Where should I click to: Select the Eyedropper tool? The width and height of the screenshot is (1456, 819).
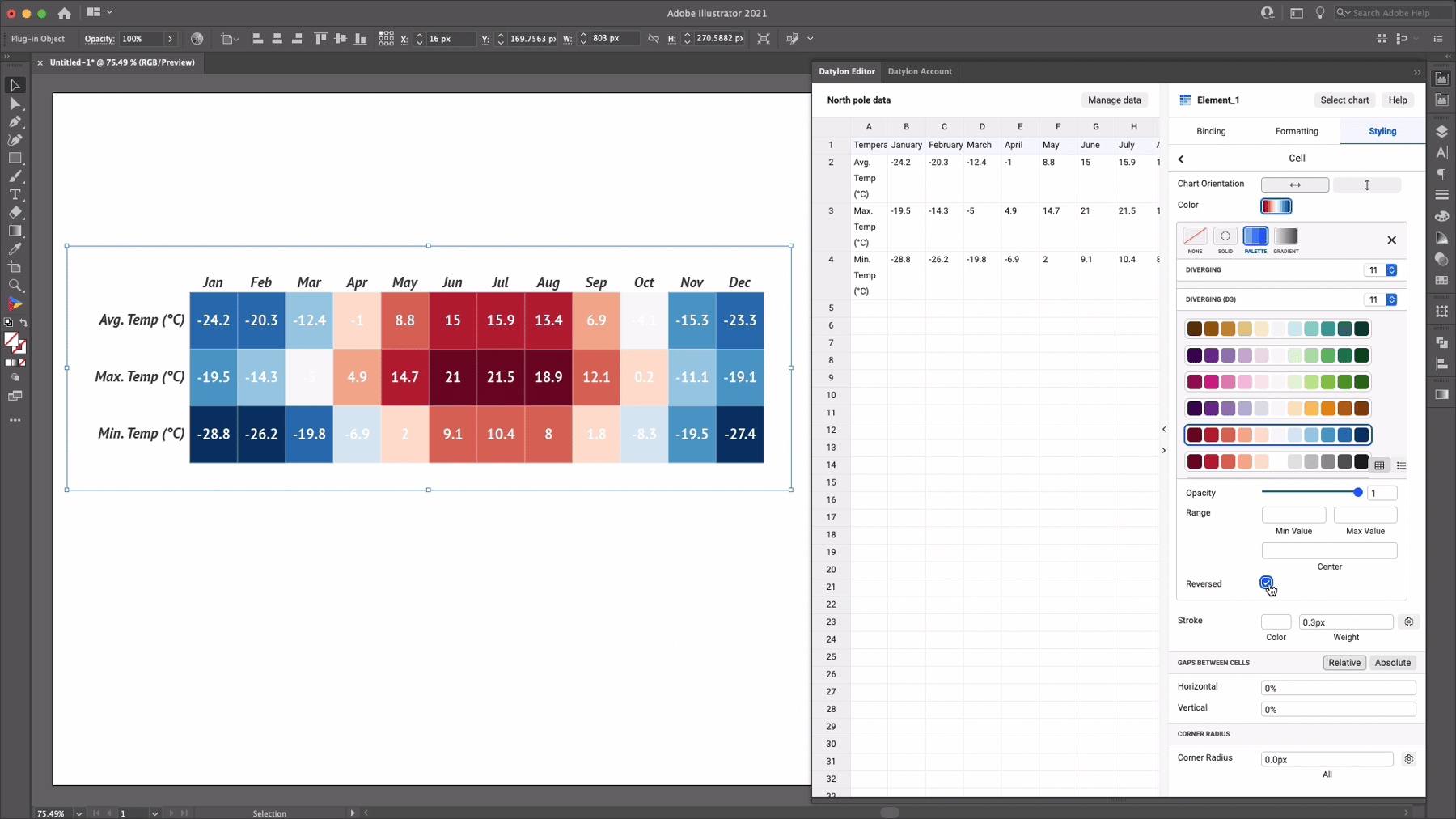pos(15,249)
